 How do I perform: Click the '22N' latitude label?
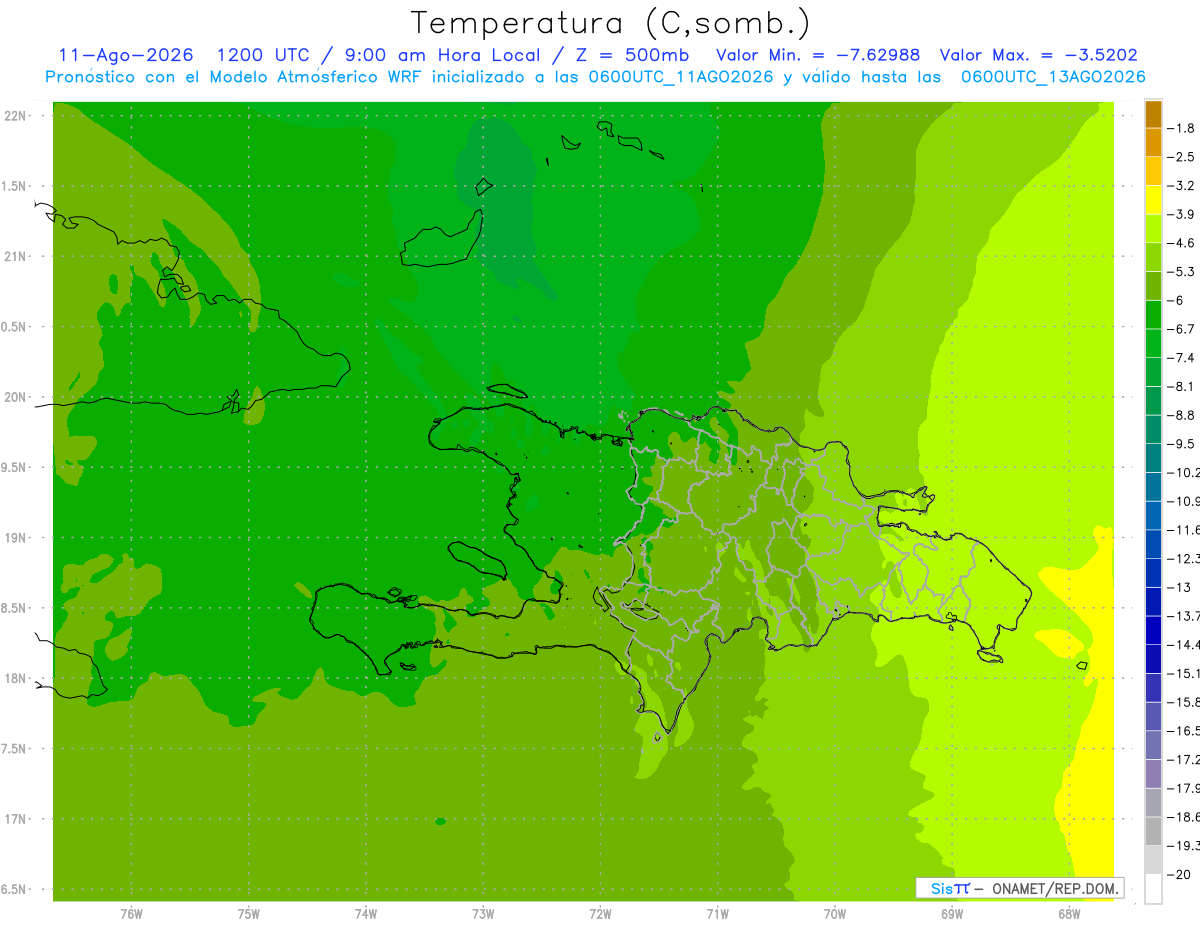(14, 116)
